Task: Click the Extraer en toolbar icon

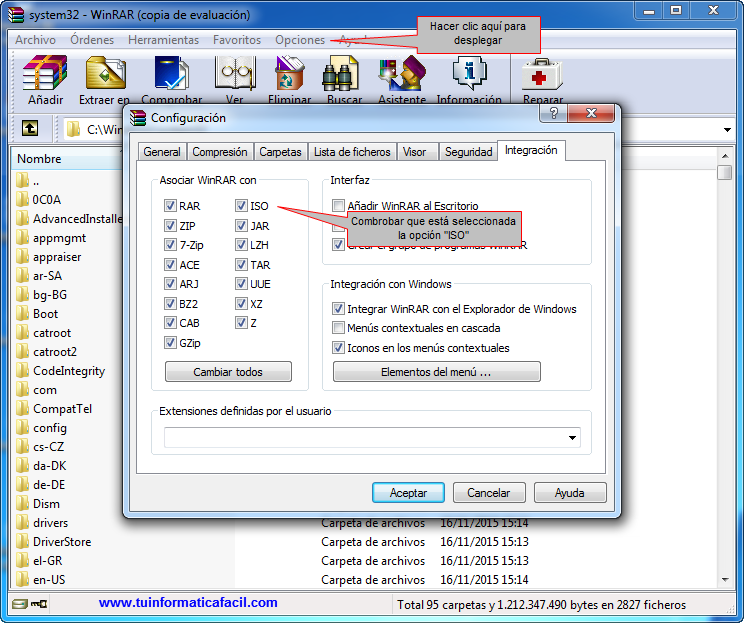Action: [x=105, y=76]
